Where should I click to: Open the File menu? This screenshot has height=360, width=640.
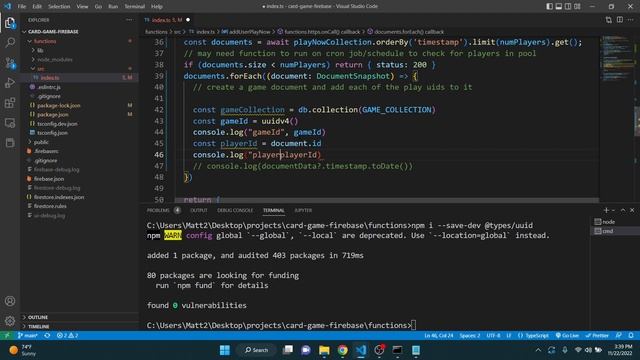(22, 7)
